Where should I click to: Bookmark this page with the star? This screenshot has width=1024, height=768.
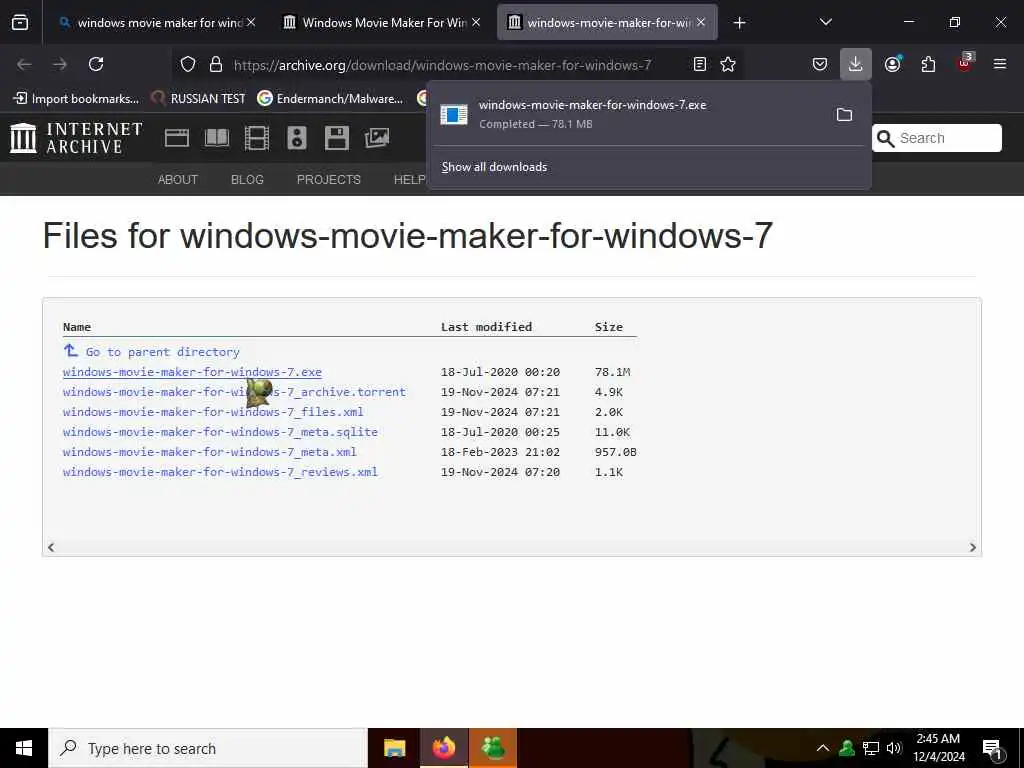point(728,64)
